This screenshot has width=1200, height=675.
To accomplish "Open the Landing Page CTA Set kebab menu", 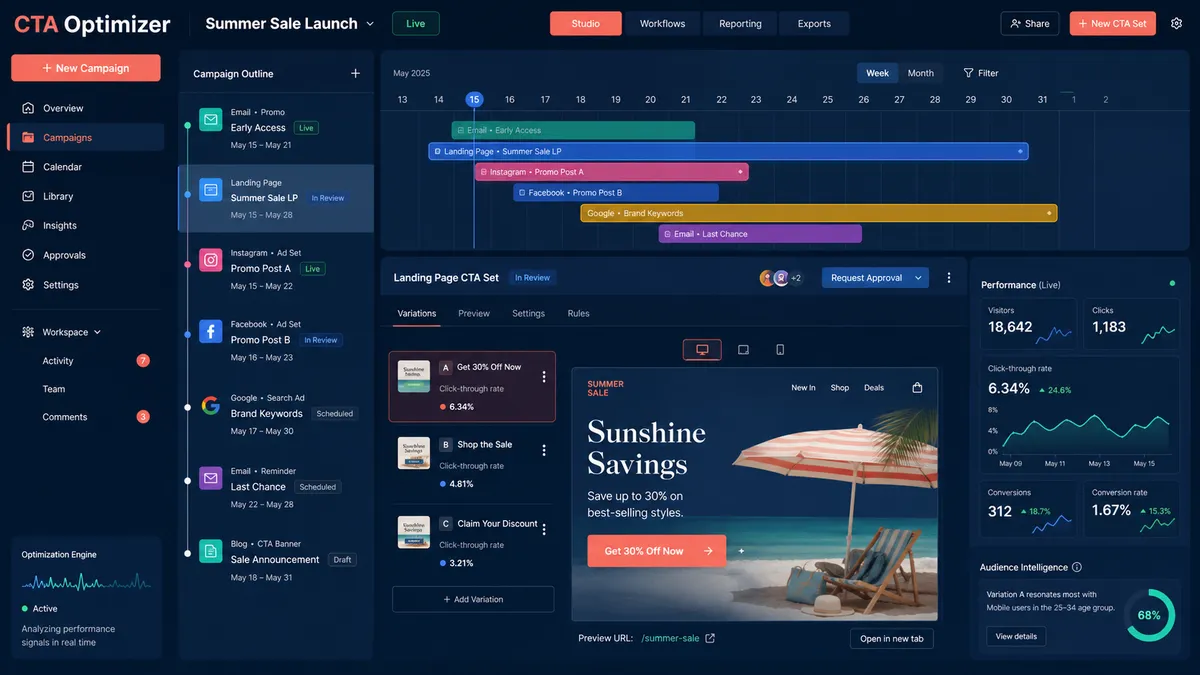I will click(949, 278).
